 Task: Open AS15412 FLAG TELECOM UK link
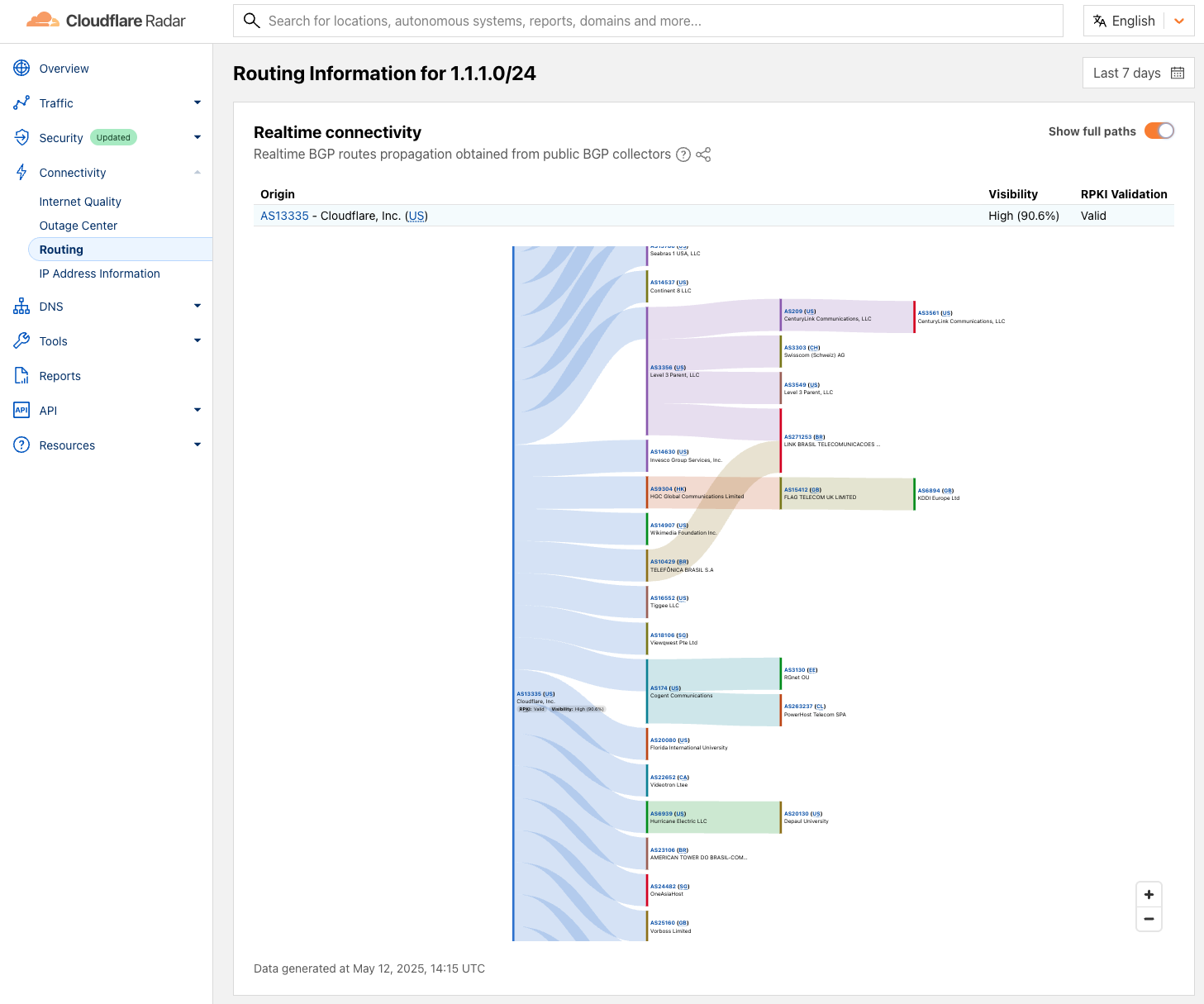[796, 490]
